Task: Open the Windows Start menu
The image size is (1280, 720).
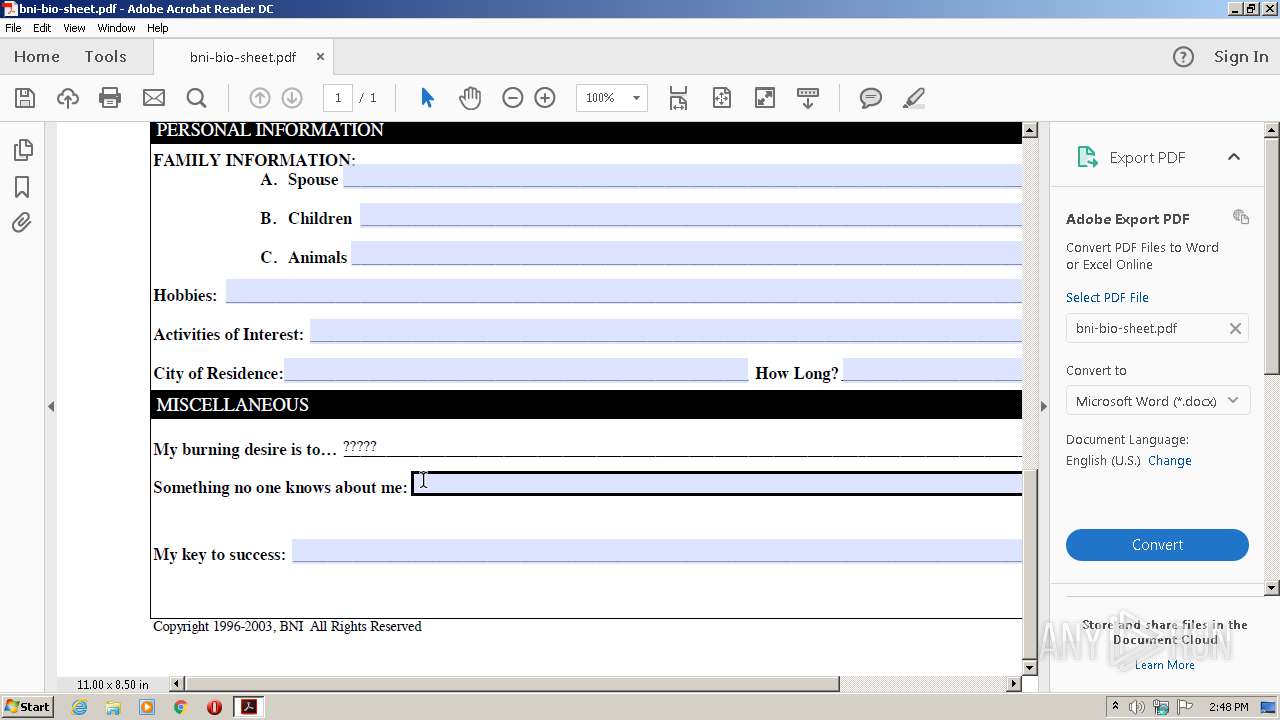Action: tap(27, 706)
